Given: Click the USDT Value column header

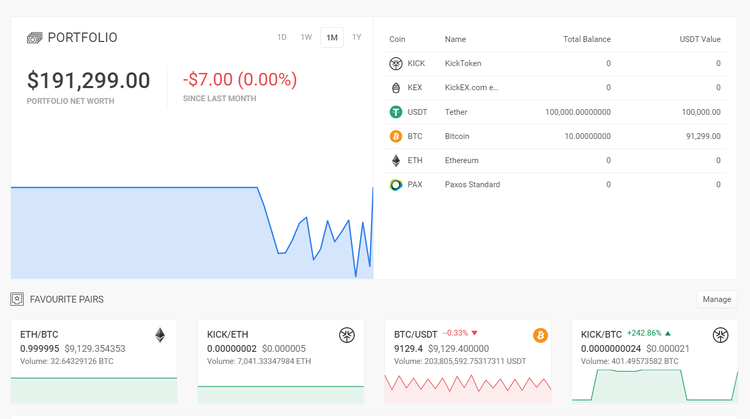Looking at the screenshot, I should (700, 39).
